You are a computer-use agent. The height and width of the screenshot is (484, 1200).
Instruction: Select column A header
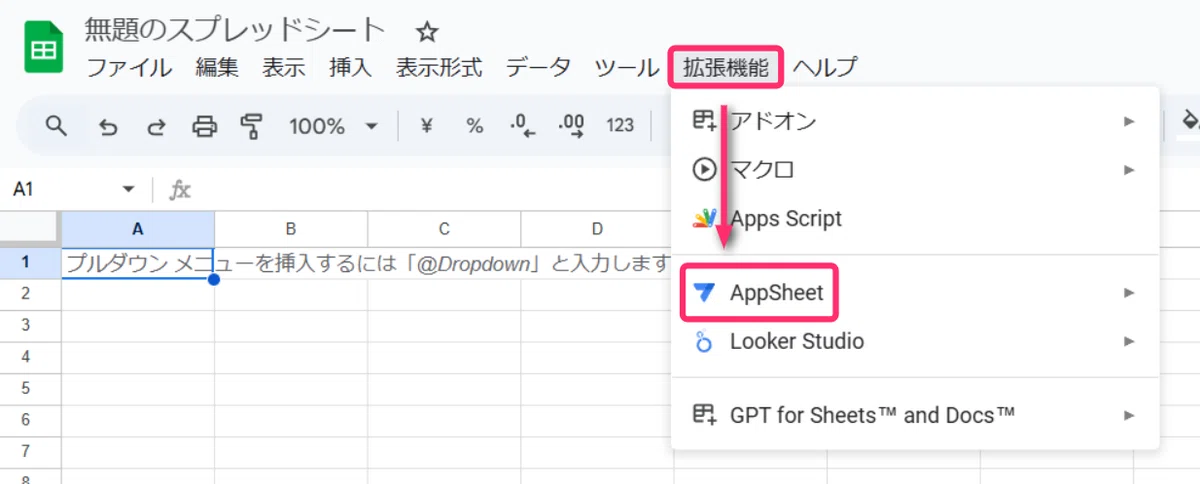(x=138, y=229)
